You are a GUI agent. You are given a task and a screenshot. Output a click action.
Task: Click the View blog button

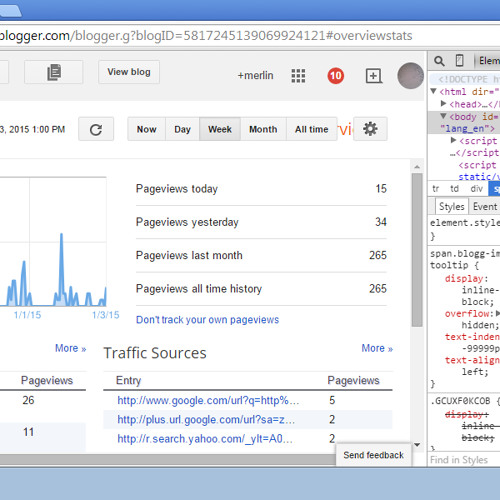click(129, 72)
